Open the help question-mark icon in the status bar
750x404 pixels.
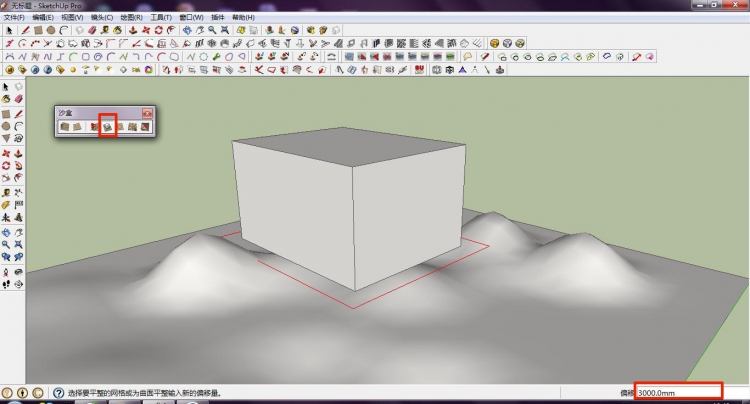(58, 393)
